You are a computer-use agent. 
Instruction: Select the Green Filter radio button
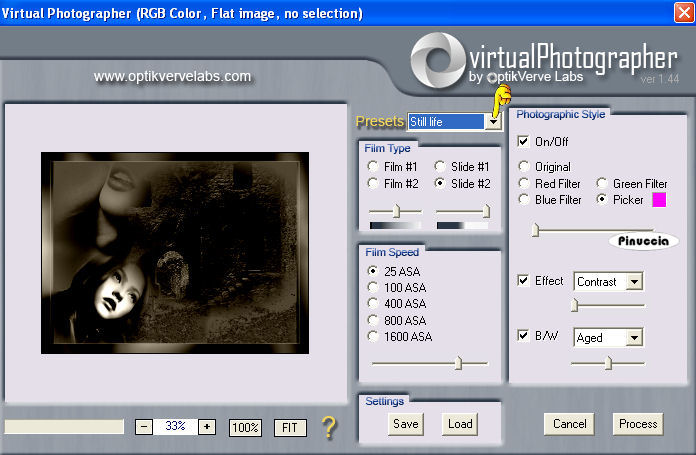(602, 183)
